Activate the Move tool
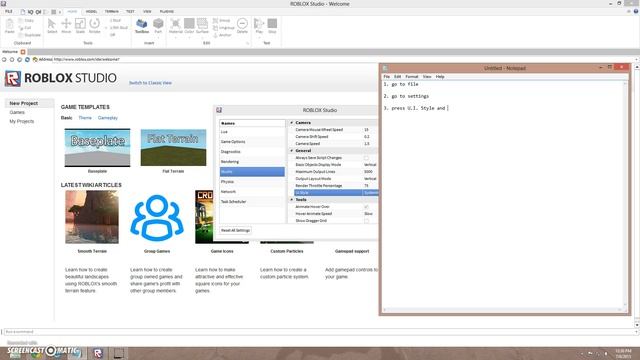640x360 pixels. (66, 26)
